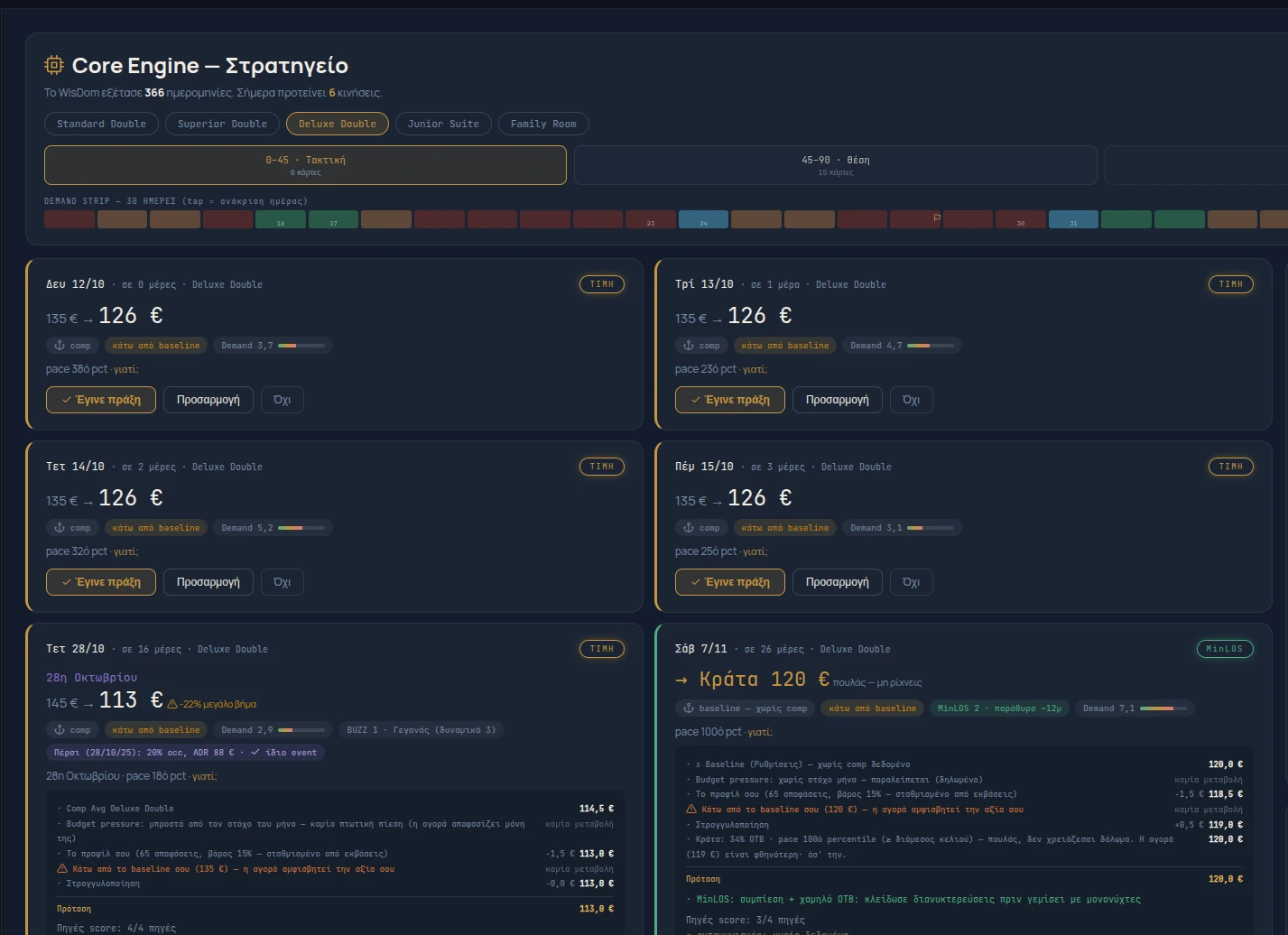Click warning icon for 'Κάτω από το baseline σου (120 €)'
1288x935 pixels.
tap(691, 809)
